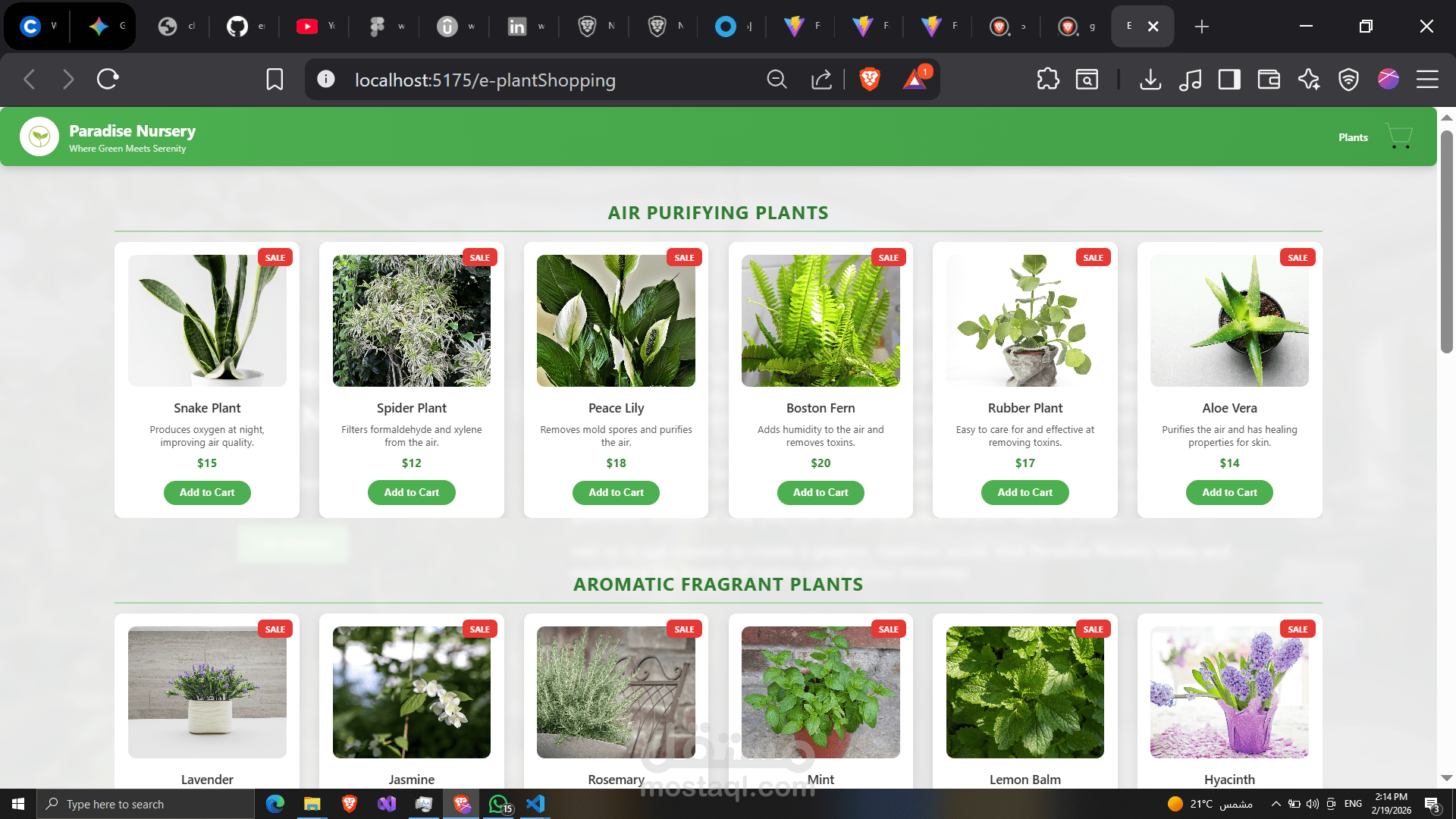
Task: Show hidden icons in the system tray
Action: [x=1276, y=804]
